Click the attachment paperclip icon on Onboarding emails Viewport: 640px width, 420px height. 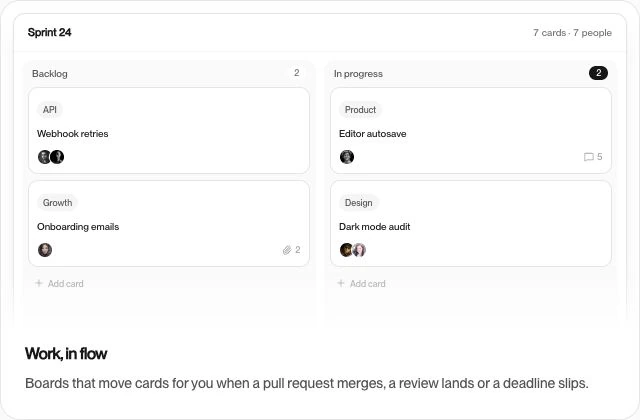[287, 250]
